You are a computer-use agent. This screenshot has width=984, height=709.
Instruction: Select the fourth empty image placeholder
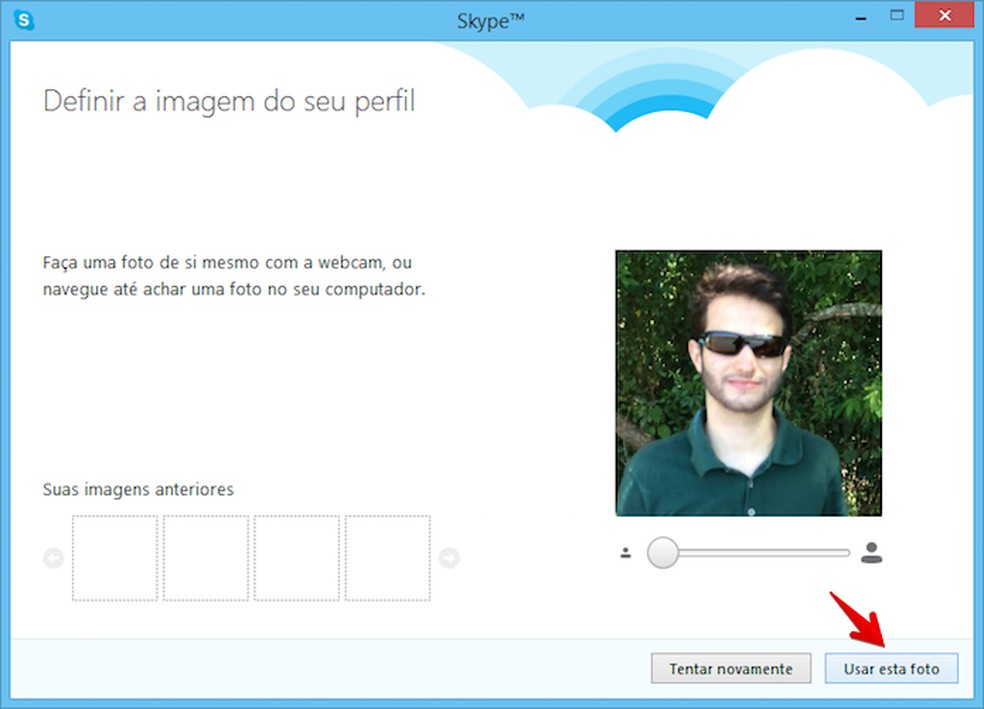pos(388,557)
